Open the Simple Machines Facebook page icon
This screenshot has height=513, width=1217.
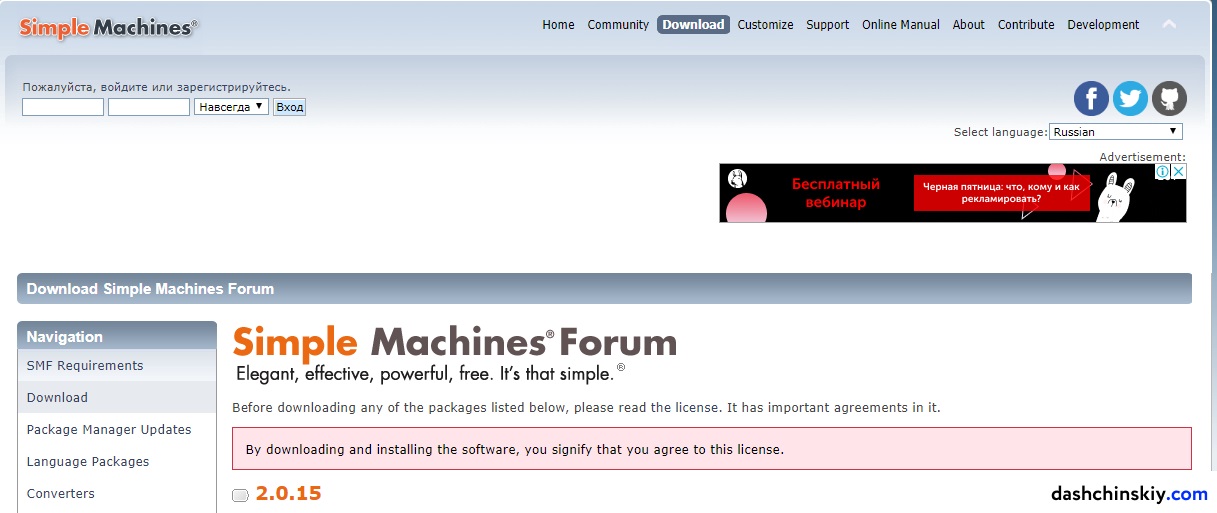[1092, 98]
